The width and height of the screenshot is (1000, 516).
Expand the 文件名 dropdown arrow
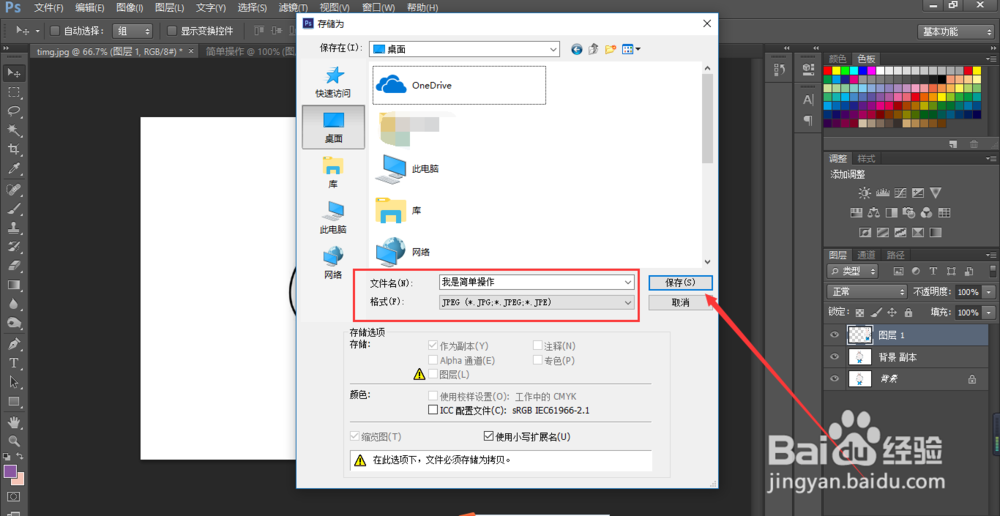(x=628, y=282)
